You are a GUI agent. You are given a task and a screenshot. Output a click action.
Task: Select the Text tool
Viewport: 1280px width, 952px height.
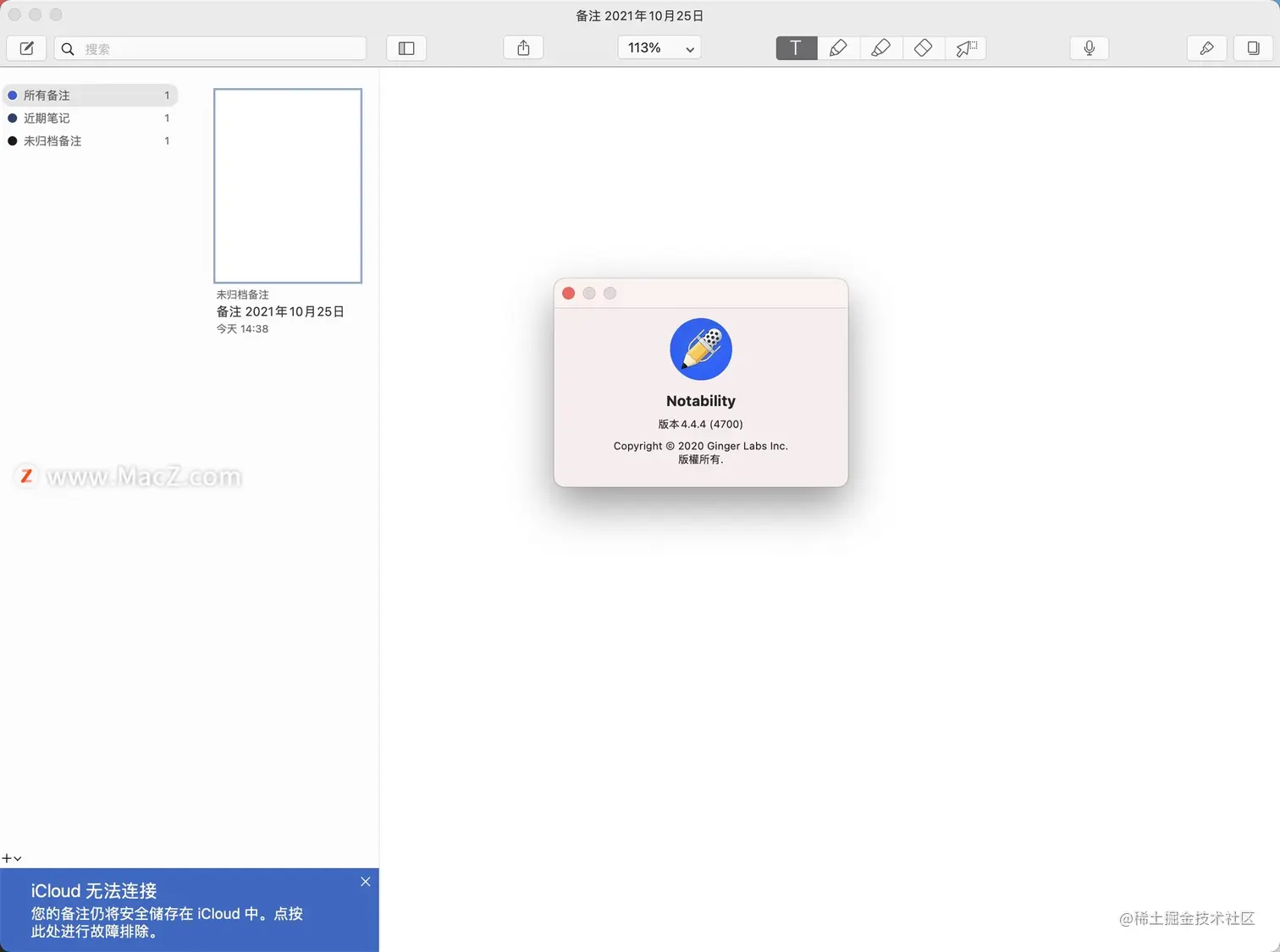(x=796, y=48)
